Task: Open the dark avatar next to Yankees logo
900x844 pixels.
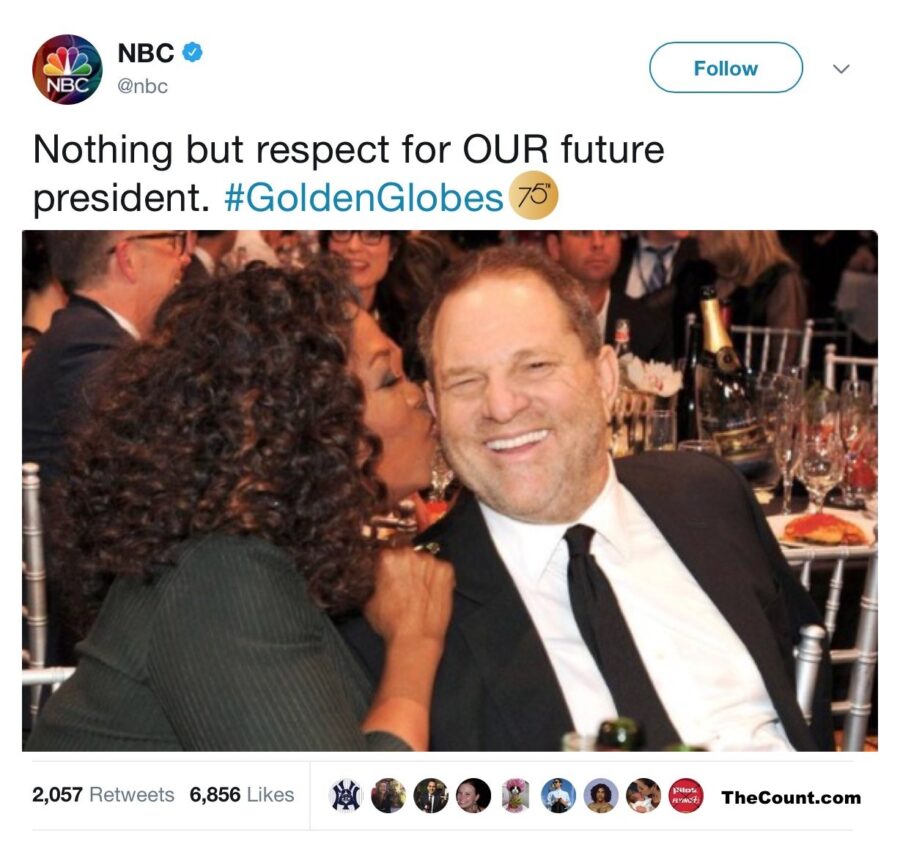Action: tap(388, 796)
